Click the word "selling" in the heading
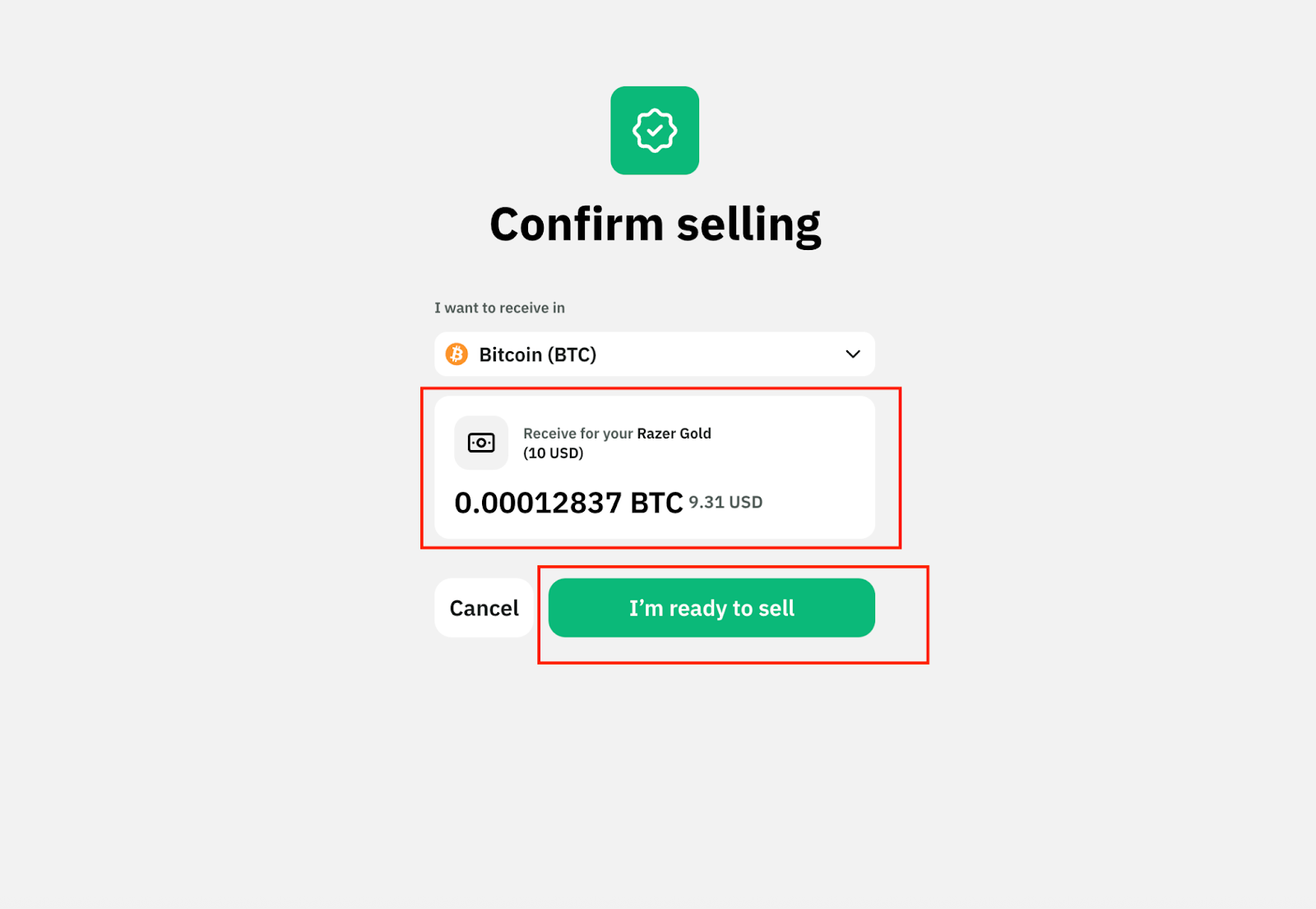Screen dimensions: 1316x909 point(748,224)
